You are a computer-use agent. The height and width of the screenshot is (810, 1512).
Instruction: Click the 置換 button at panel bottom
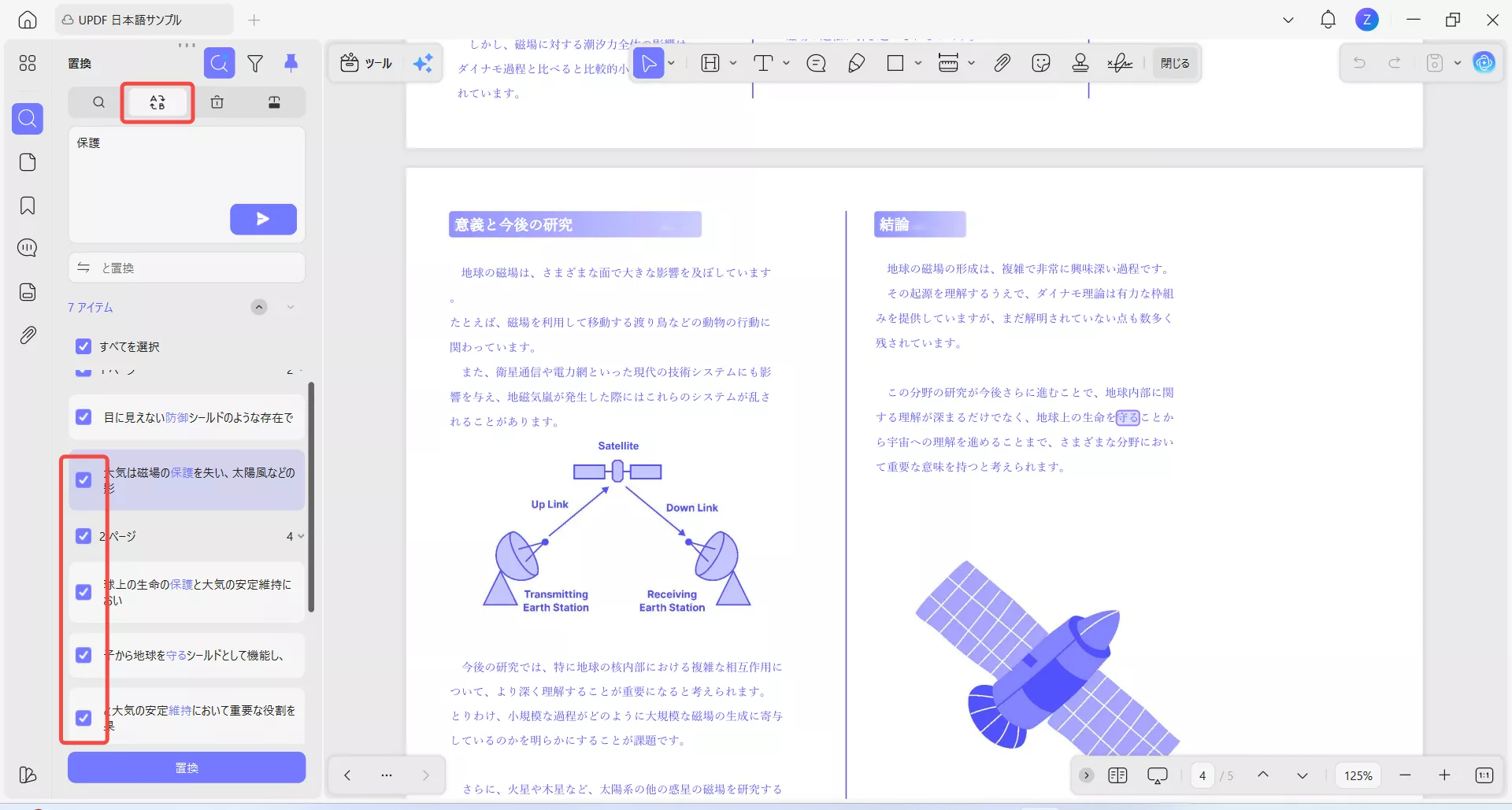coord(186,767)
